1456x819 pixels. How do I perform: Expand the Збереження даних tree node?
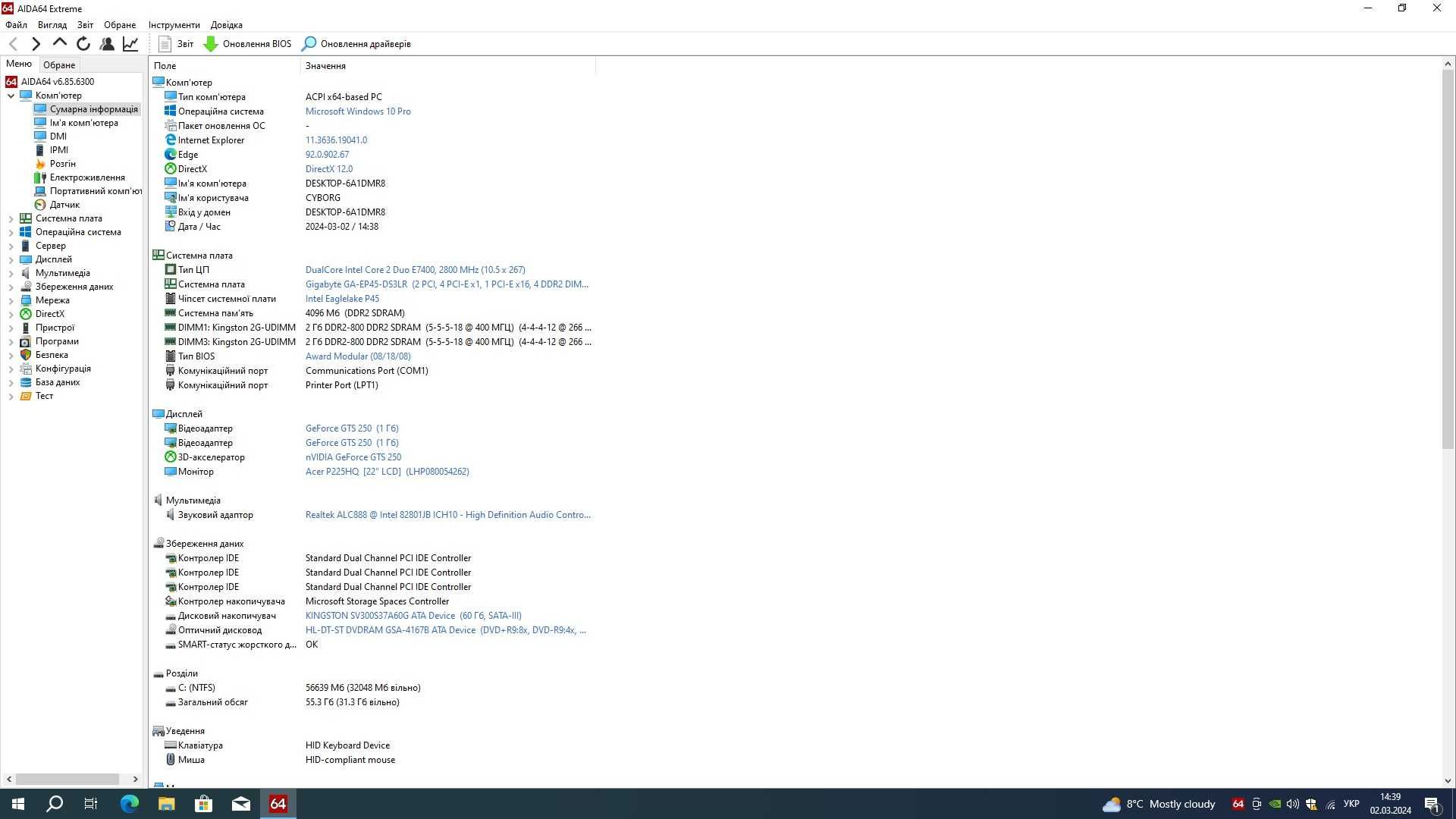click(11, 287)
